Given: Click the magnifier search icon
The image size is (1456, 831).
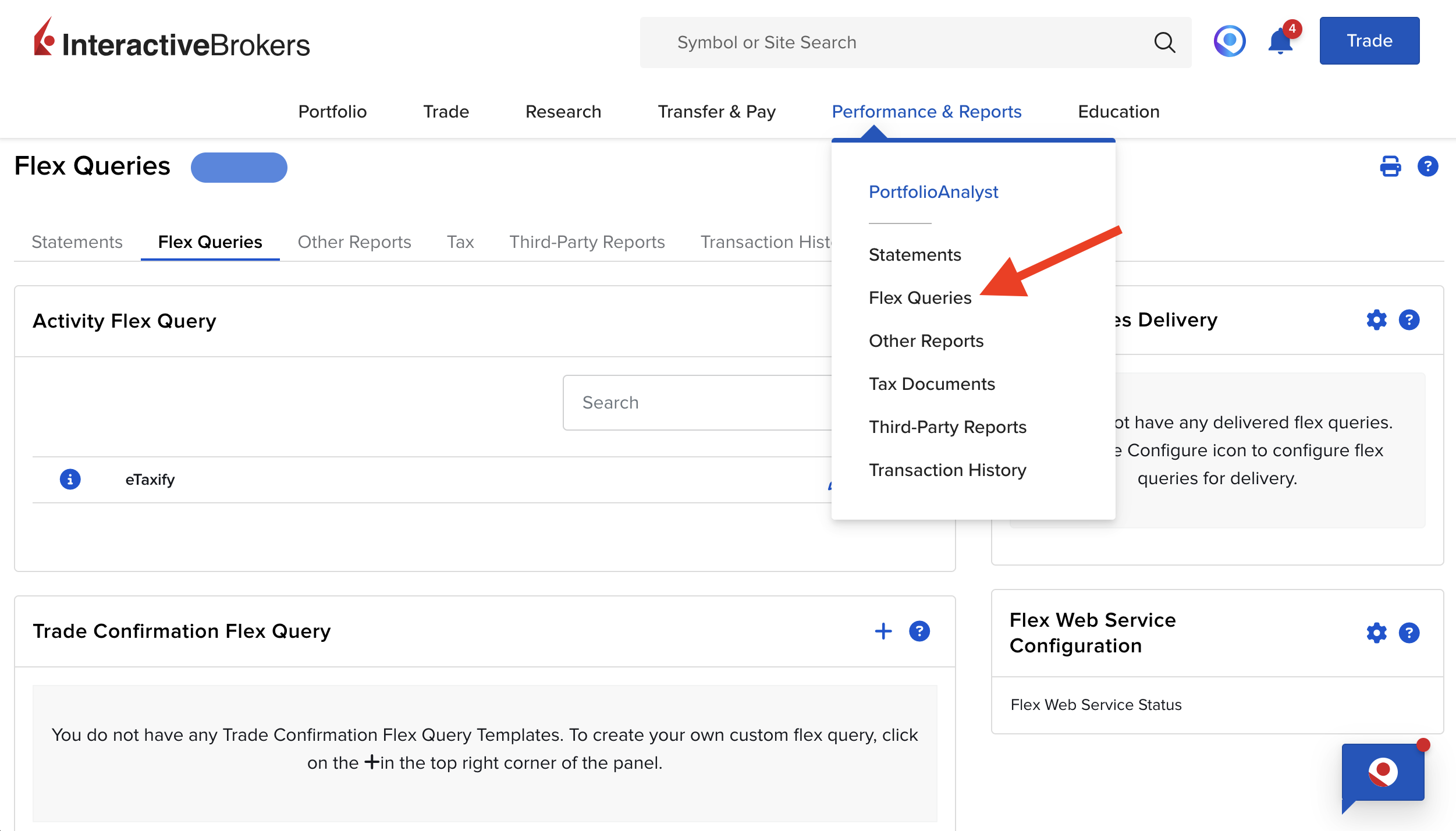Looking at the screenshot, I should [x=1164, y=42].
